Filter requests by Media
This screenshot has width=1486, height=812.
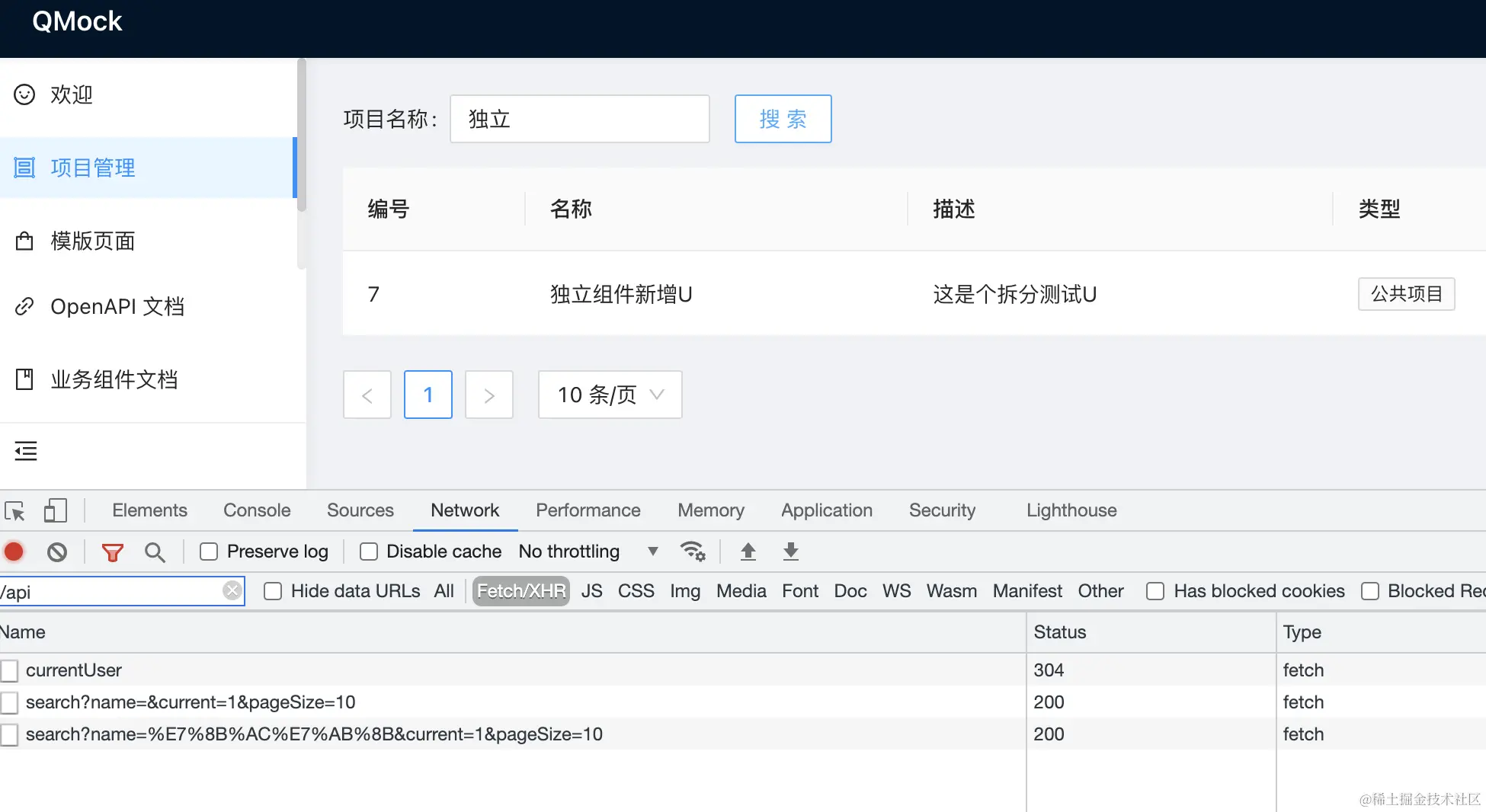click(x=741, y=591)
